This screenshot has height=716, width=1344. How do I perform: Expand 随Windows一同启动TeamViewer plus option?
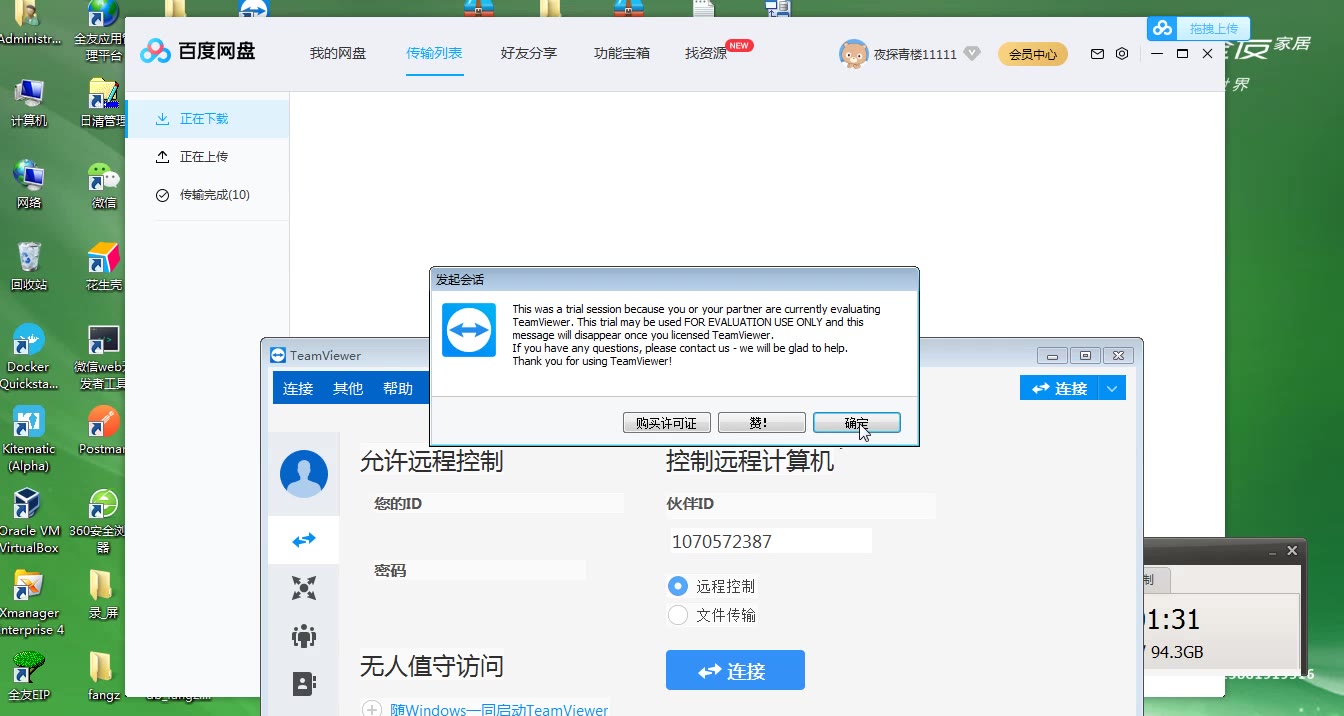[372, 710]
